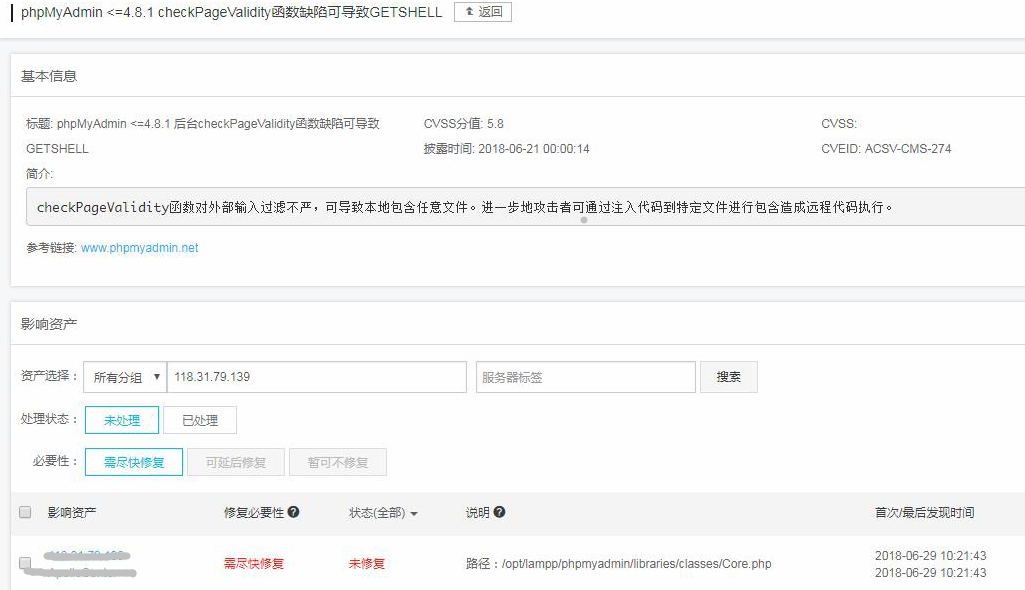Click the path text ending in Core.php
Image resolution: width=1025 pixels, height=590 pixels.
click(618, 563)
